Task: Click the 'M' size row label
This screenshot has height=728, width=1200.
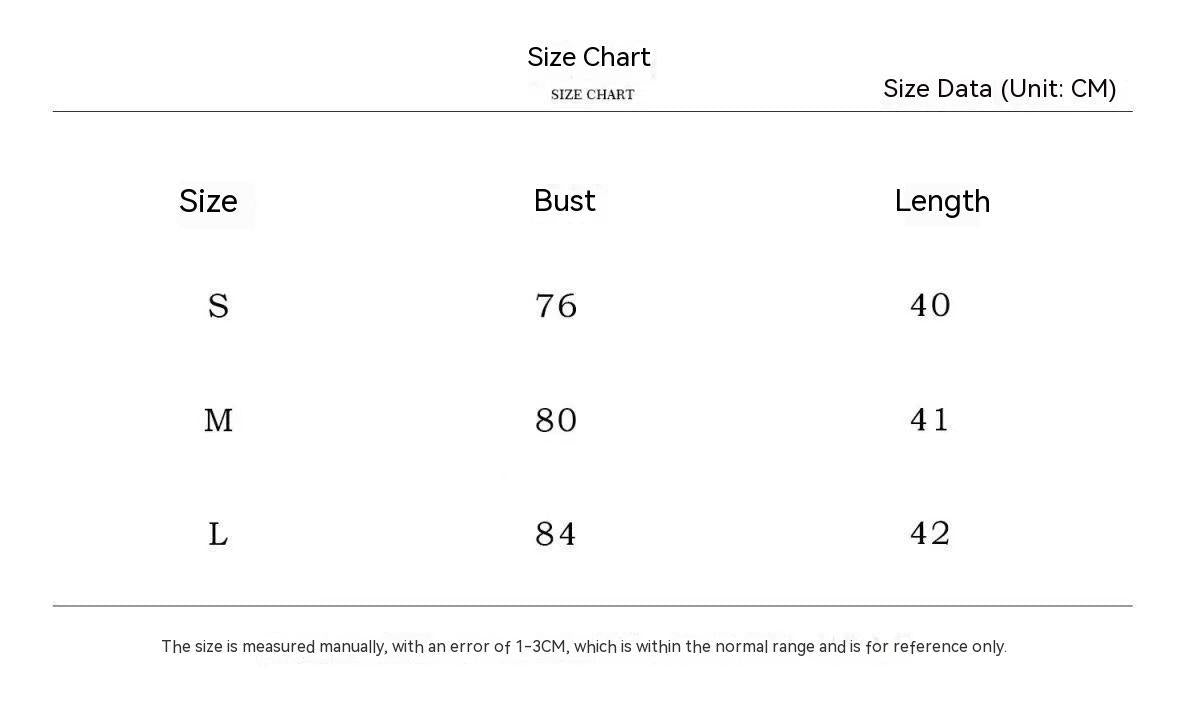Action: 218,420
